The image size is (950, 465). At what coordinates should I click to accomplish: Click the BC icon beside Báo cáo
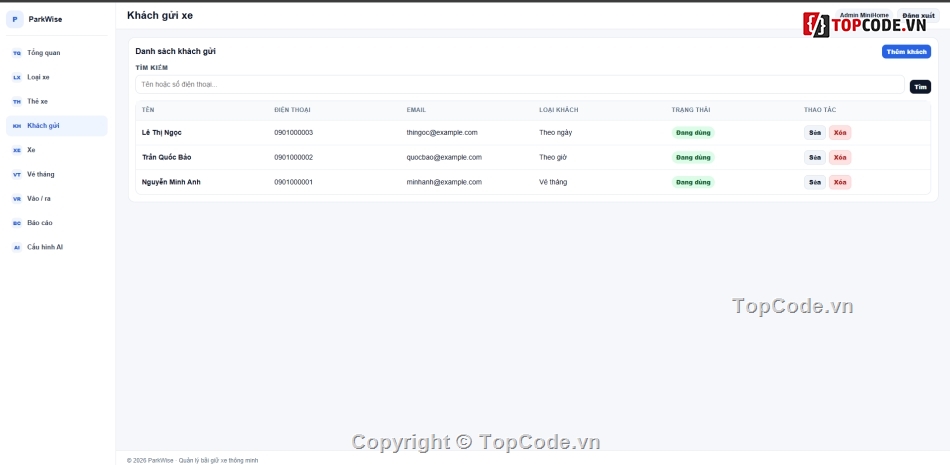(x=17, y=223)
